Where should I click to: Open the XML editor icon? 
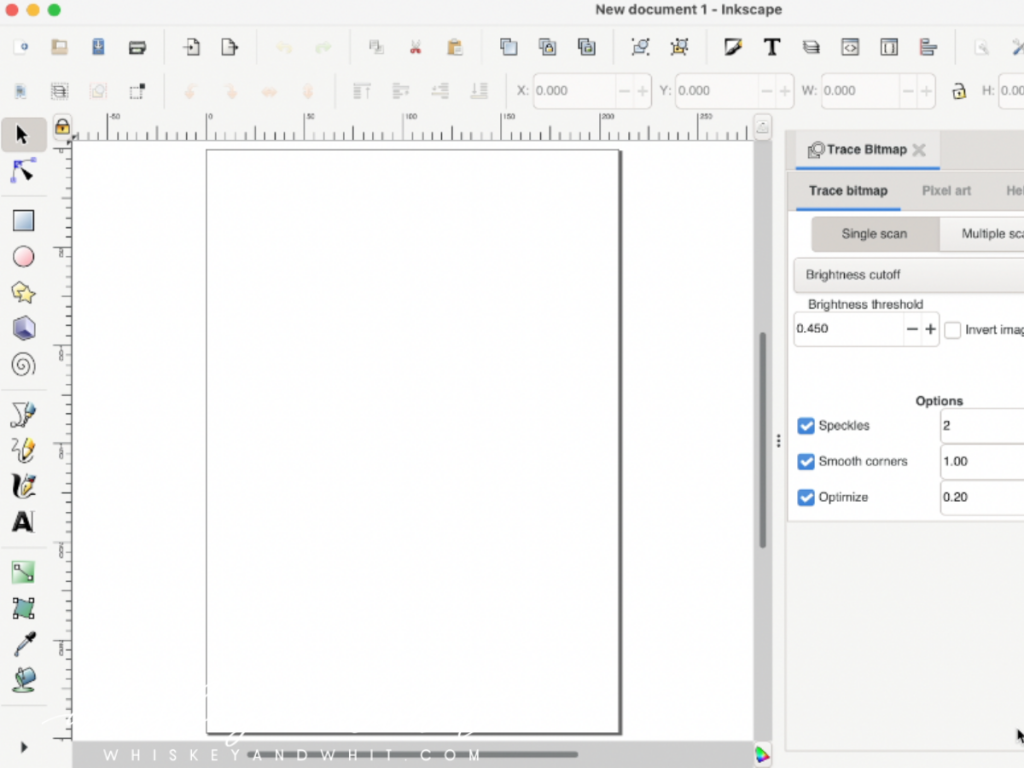pyautogui.click(x=850, y=47)
